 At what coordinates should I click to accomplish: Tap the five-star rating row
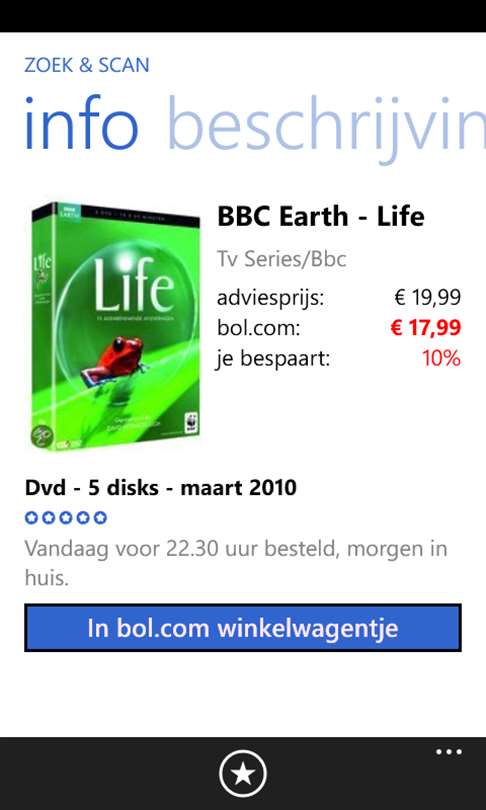pyautogui.click(x=66, y=518)
